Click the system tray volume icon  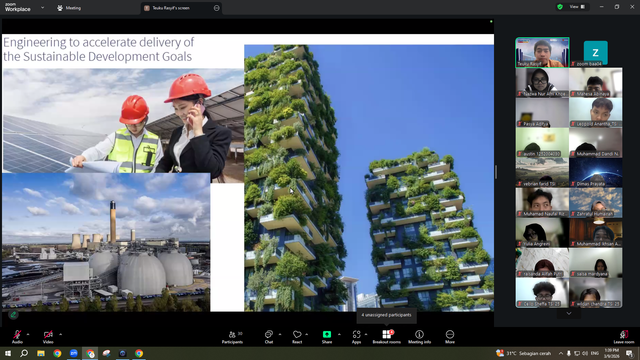[x=585, y=353]
